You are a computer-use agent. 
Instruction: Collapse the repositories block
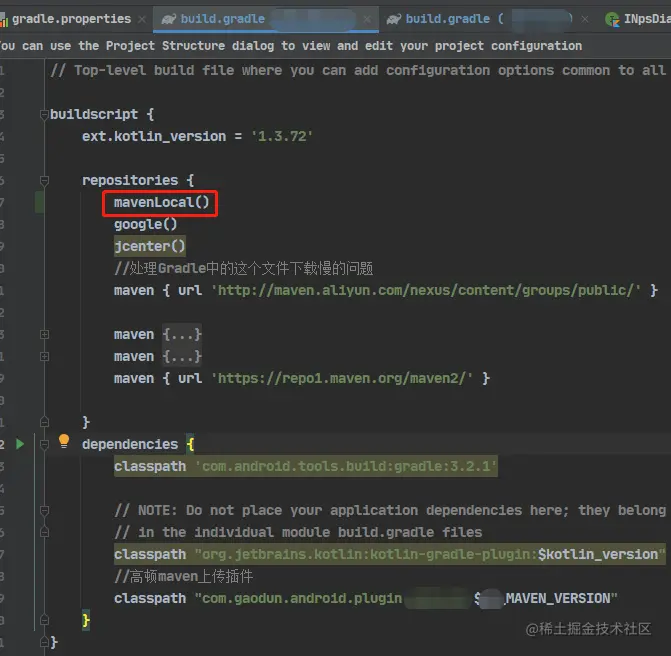point(44,180)
